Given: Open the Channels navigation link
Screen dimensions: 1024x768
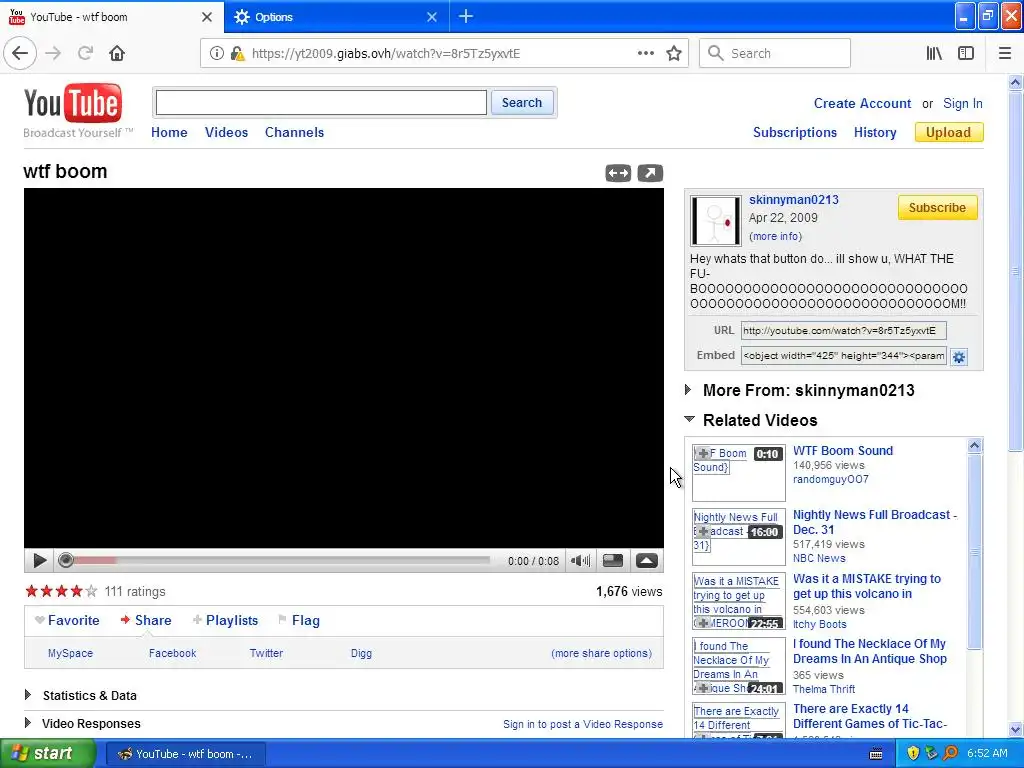Looking at the screenshot, I should point(295,133).
